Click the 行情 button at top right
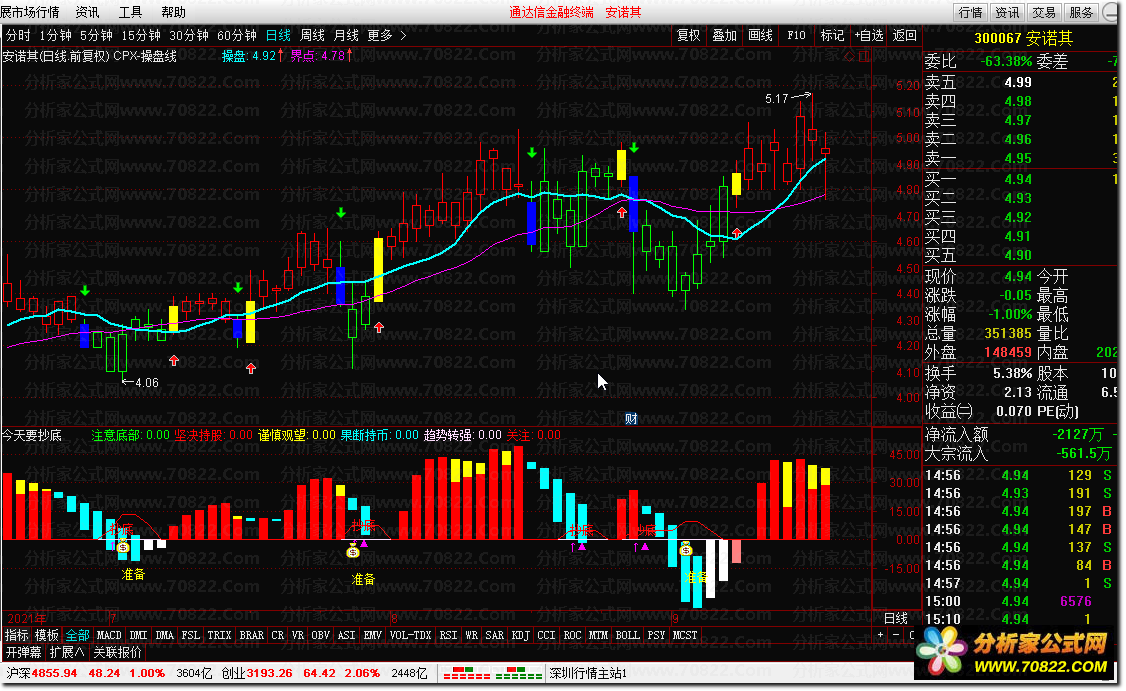This screenshot has width=1126, height=691. 970,12
